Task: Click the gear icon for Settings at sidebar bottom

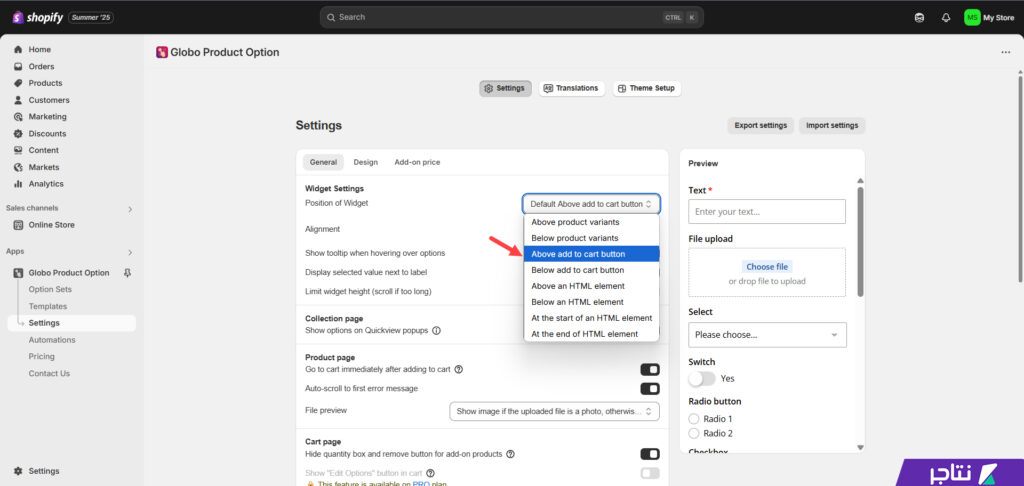Action: (18, 471)
